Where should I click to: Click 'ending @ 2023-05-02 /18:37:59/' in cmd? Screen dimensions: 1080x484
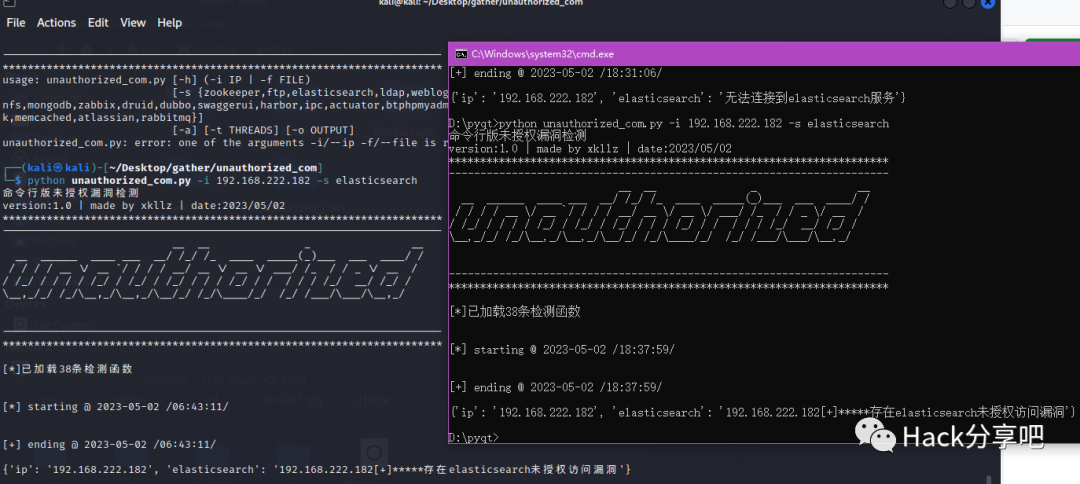(555, 388)
